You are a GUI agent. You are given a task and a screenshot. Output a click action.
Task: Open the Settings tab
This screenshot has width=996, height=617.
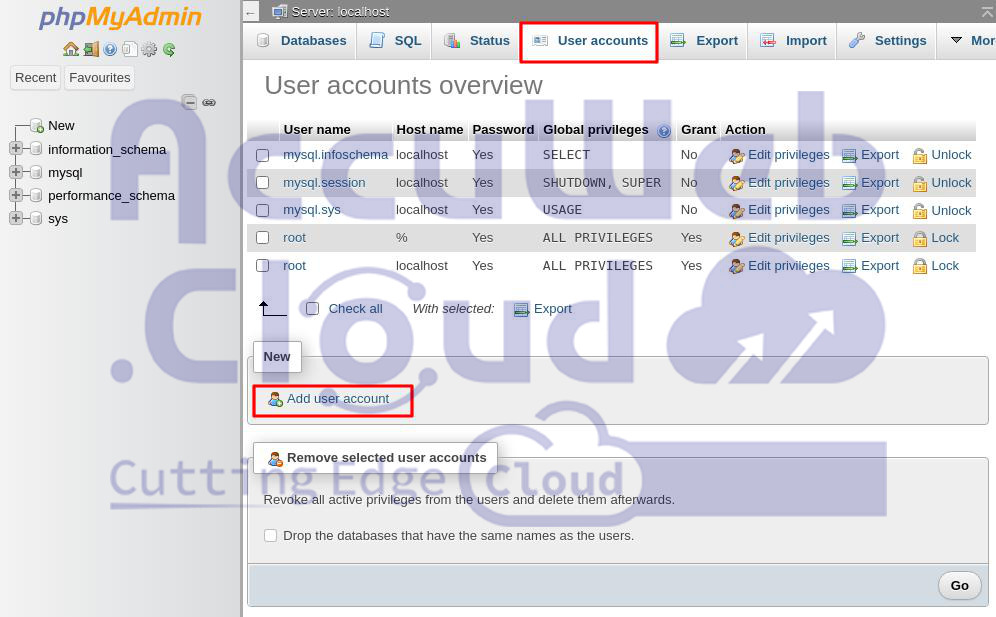tap(887, 41)
